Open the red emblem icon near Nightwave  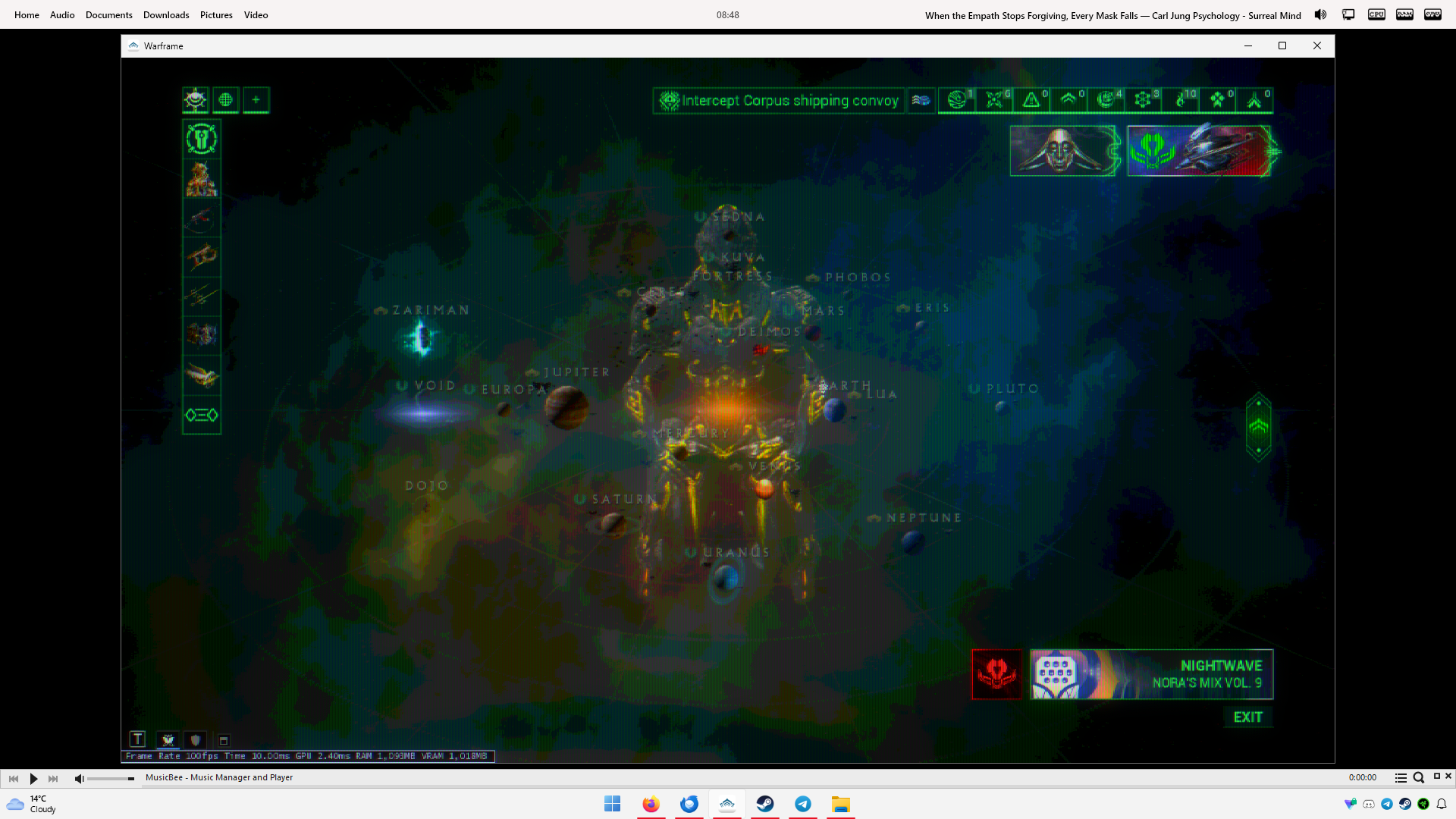(x=996, y=674)
